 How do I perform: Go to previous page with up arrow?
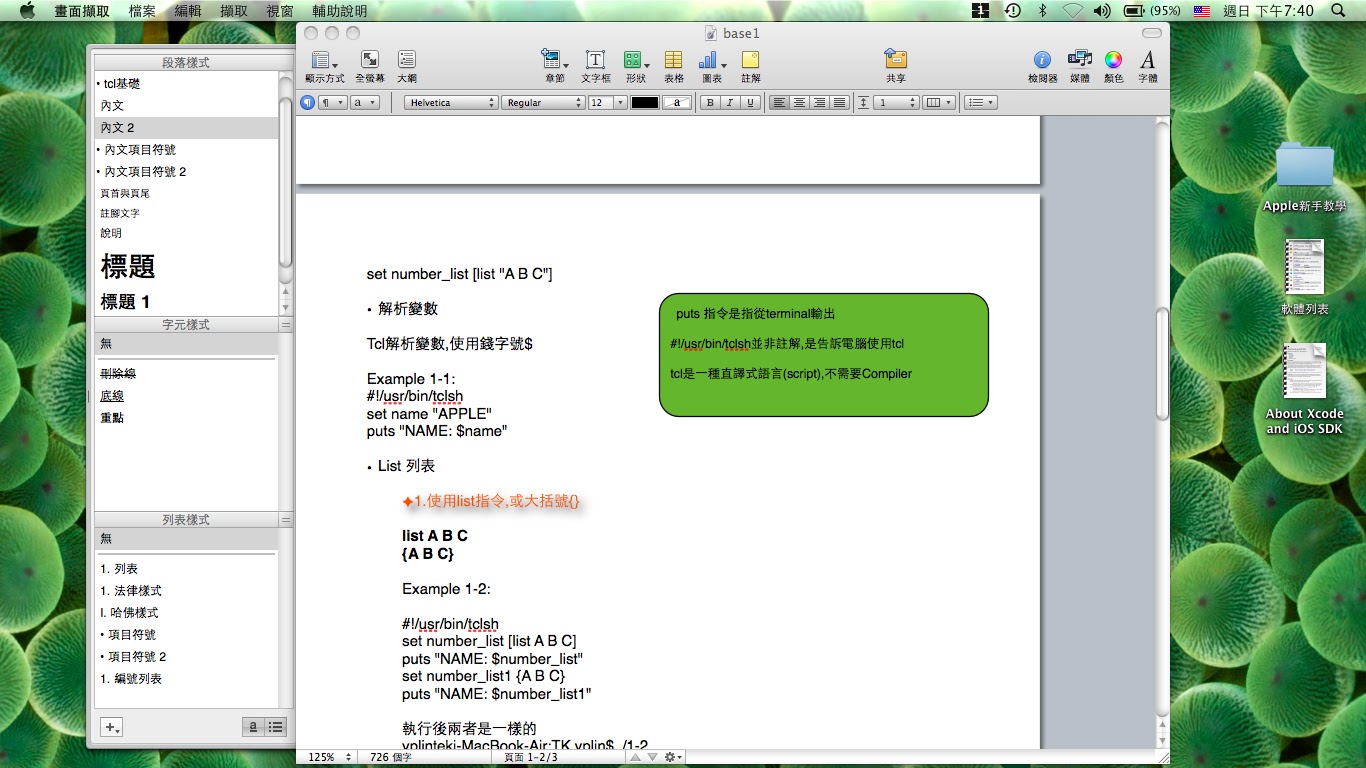(633, 757)
